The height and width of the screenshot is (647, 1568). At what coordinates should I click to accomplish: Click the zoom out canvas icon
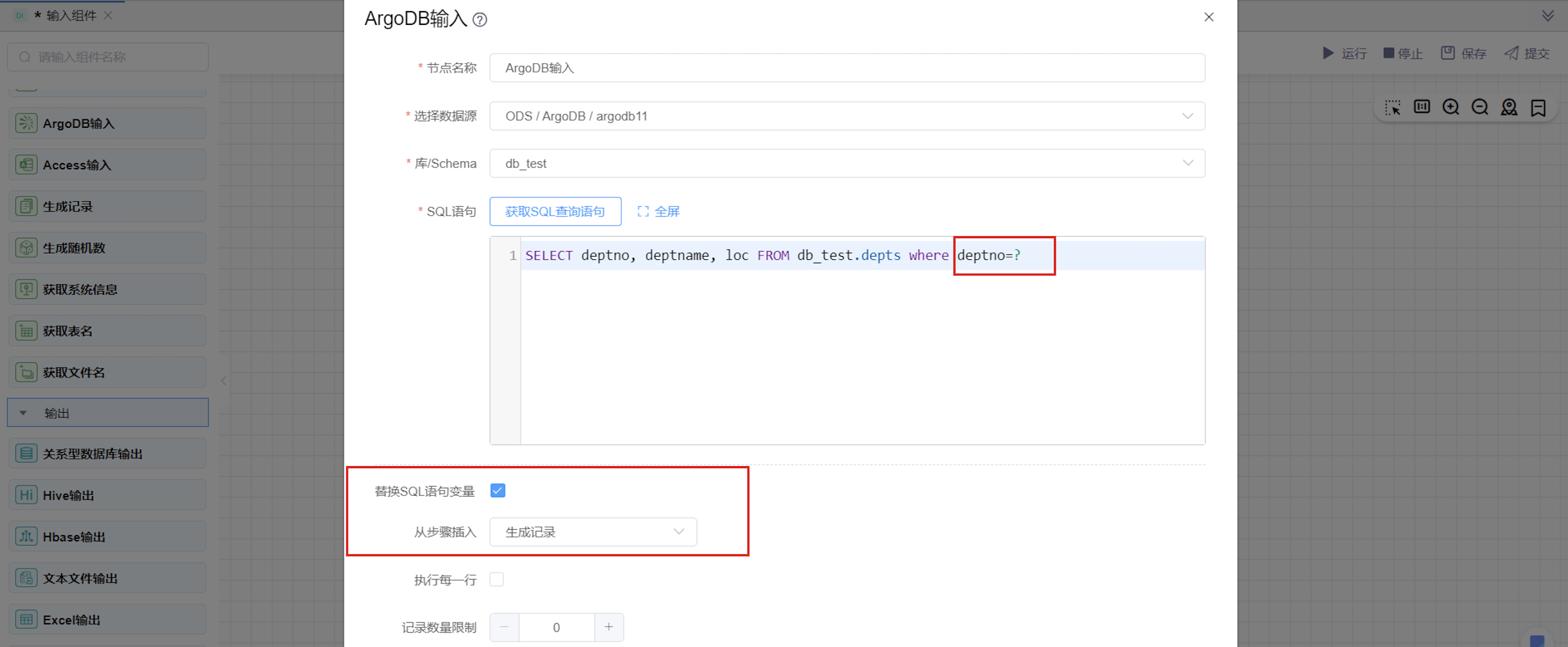[x=1479, y=108]
